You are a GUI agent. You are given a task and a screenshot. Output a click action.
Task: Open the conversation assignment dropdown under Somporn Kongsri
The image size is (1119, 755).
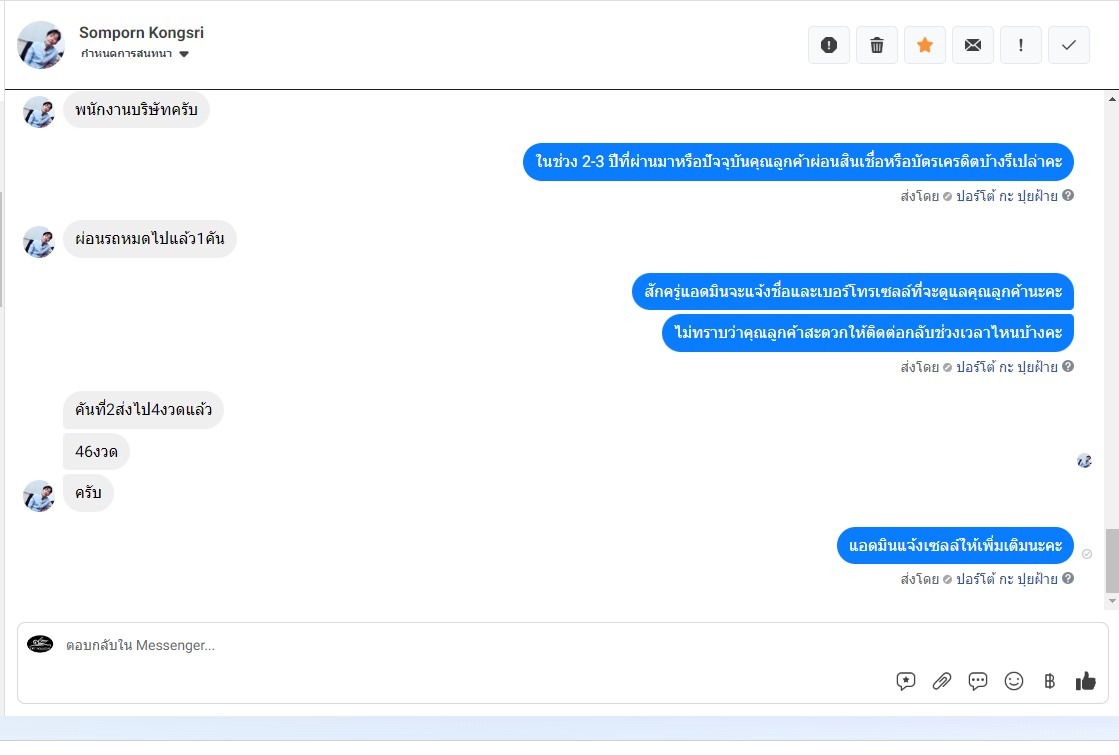(x=134, y=54)
